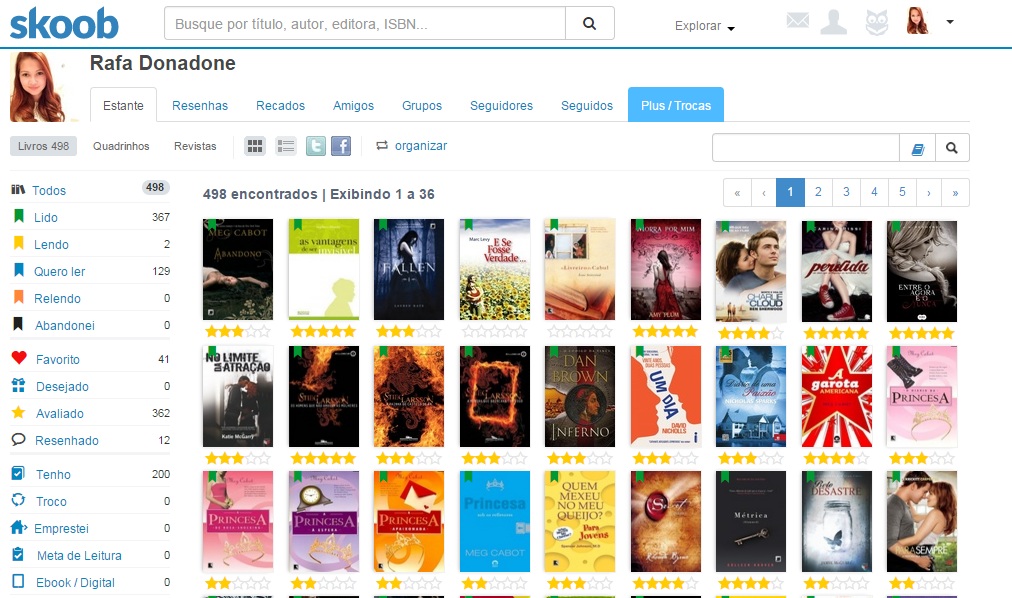Expand the Explorar dropdown menu
Viewport: 1012px width, 598px height.
705,27
